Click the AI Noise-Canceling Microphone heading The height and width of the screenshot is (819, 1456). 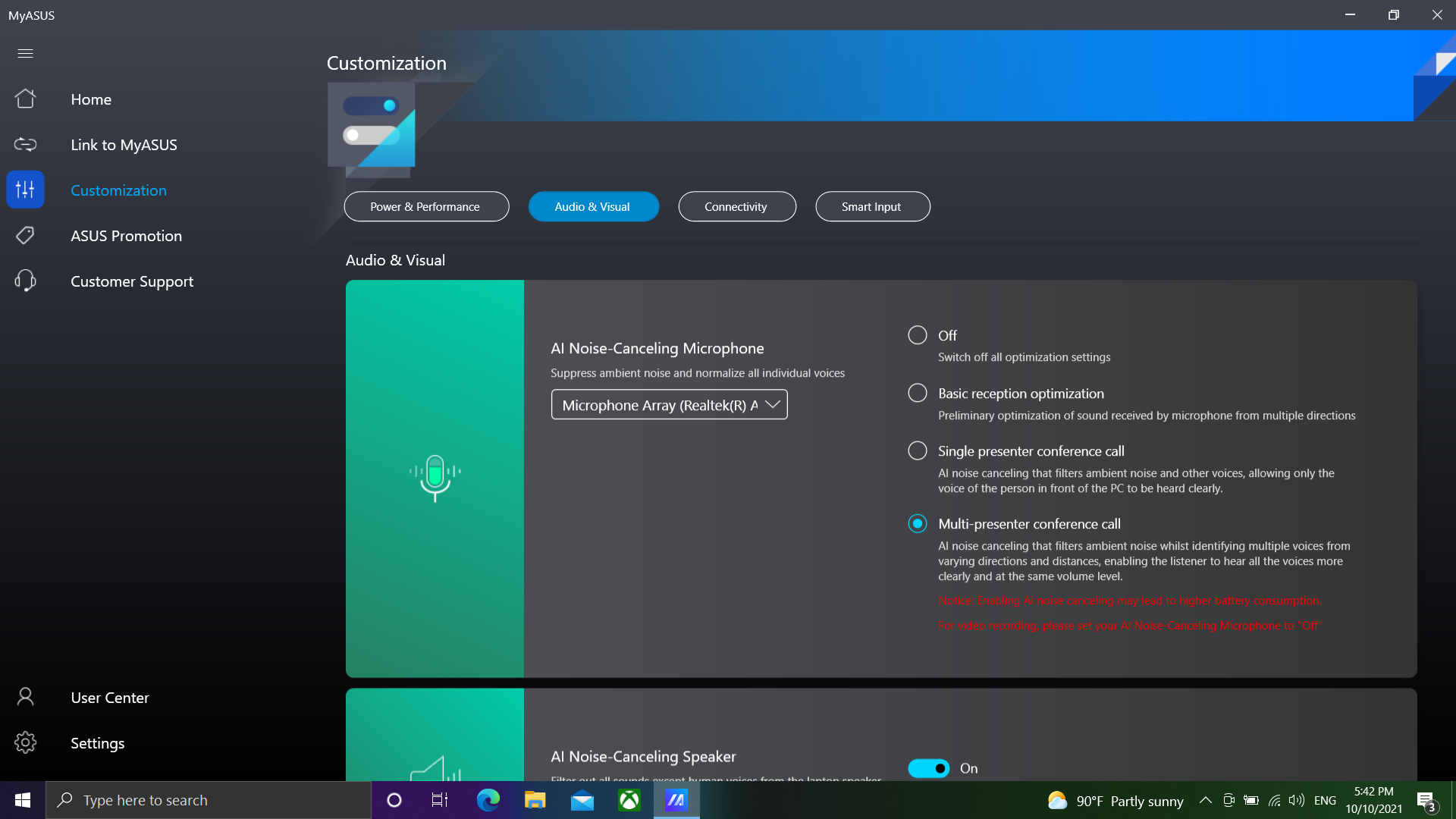pos(657,348)
